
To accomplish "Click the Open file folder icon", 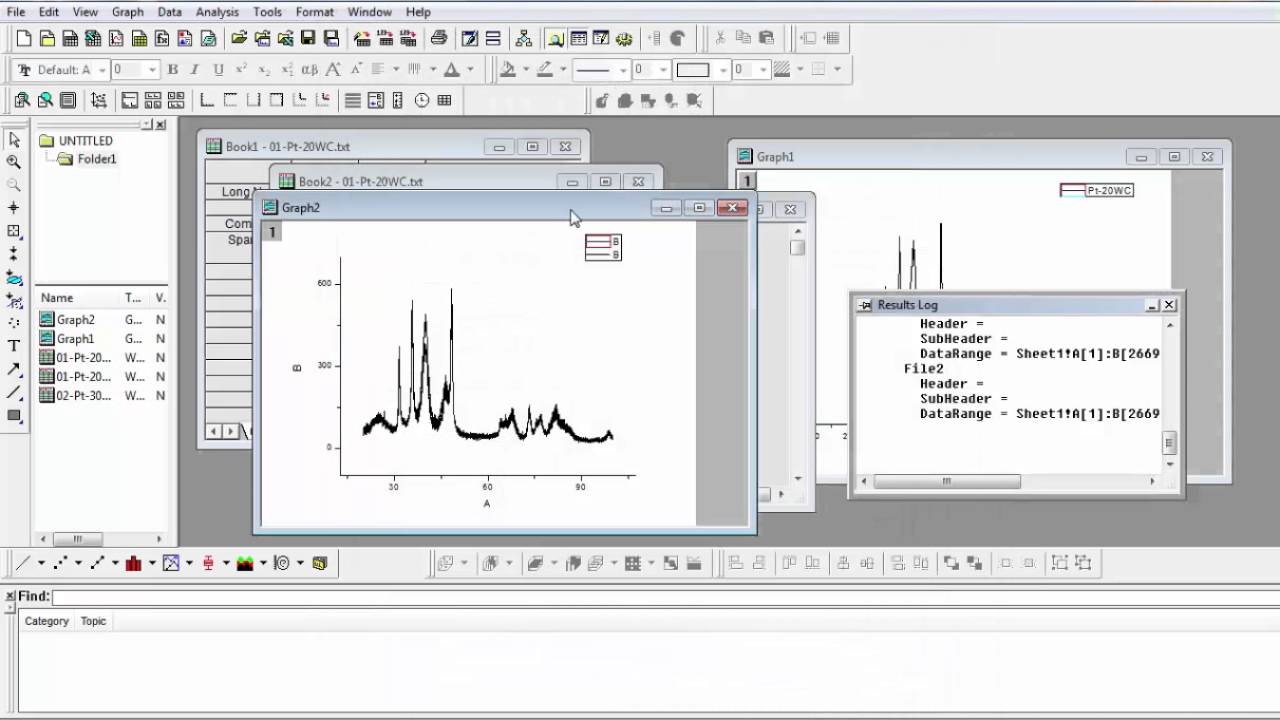I will tap(239, 39).
